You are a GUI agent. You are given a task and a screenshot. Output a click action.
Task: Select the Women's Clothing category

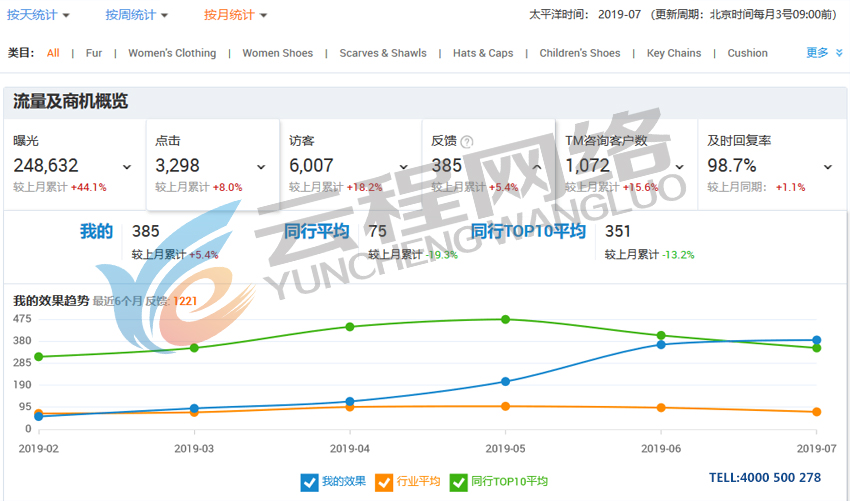click(172, 53)
